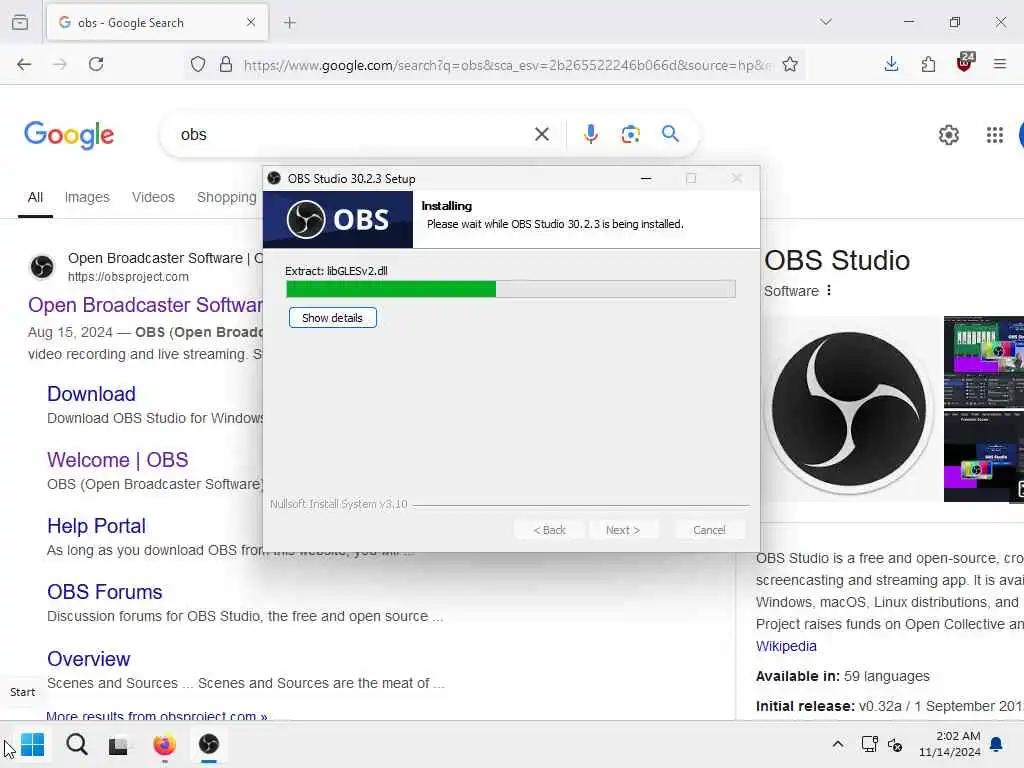Open the list all tabs chevron
1024x768 pixels.
826,22
